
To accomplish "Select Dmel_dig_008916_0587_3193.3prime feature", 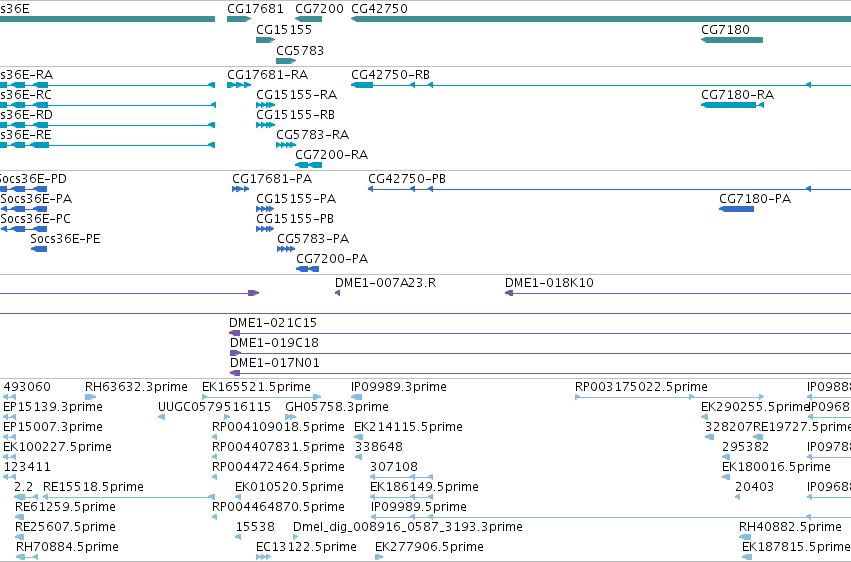I will pos(408,528).
